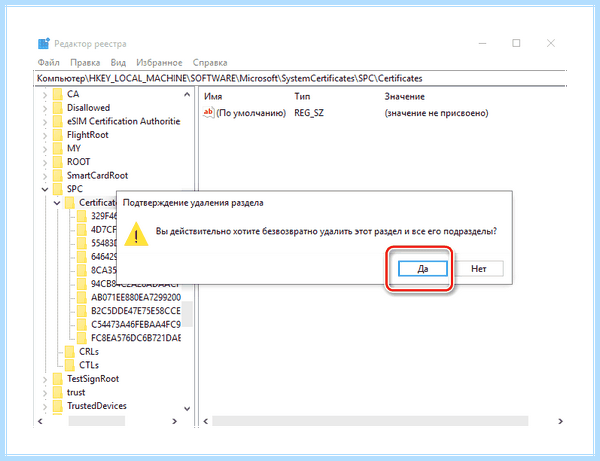Select the CTLs folder icon
Viewport: 600px width, 461px height.
70,365
